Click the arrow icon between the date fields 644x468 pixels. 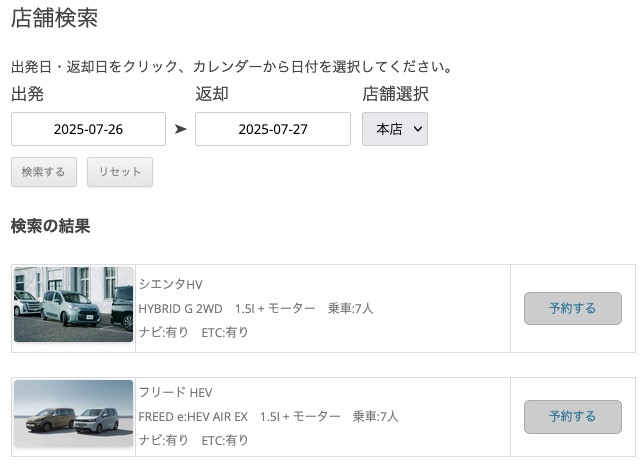(x=180, y=129)
